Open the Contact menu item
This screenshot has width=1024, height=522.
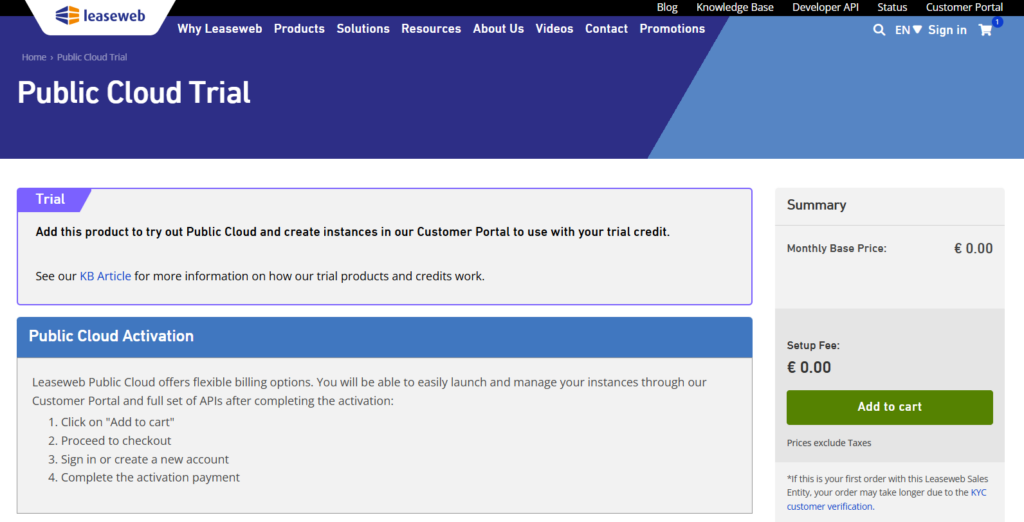coord(606,29)
